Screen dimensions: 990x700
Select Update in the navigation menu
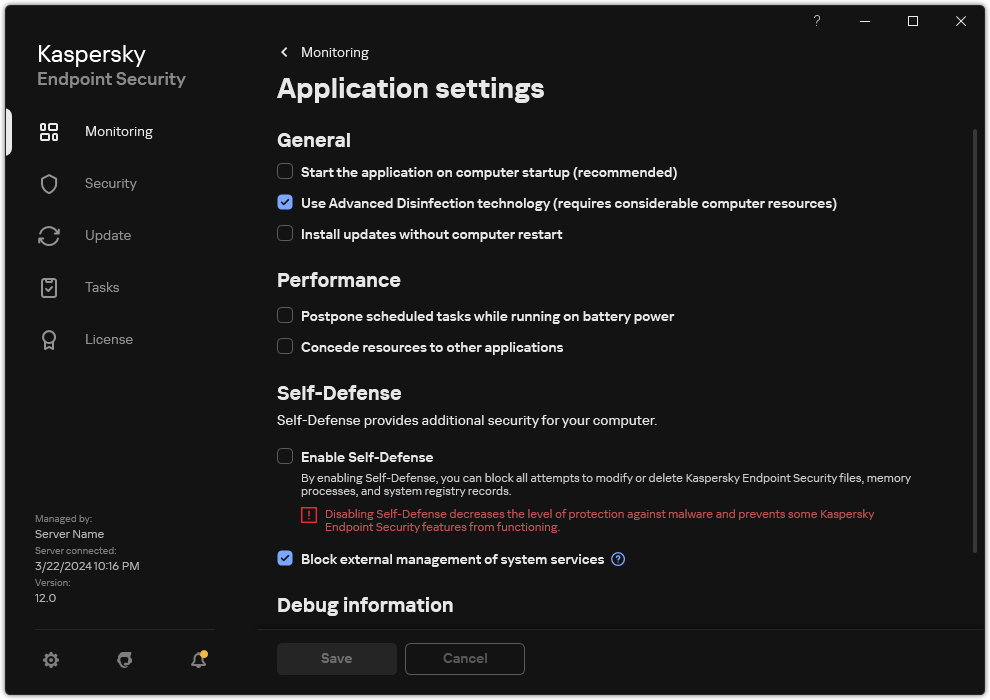point(107,235)
